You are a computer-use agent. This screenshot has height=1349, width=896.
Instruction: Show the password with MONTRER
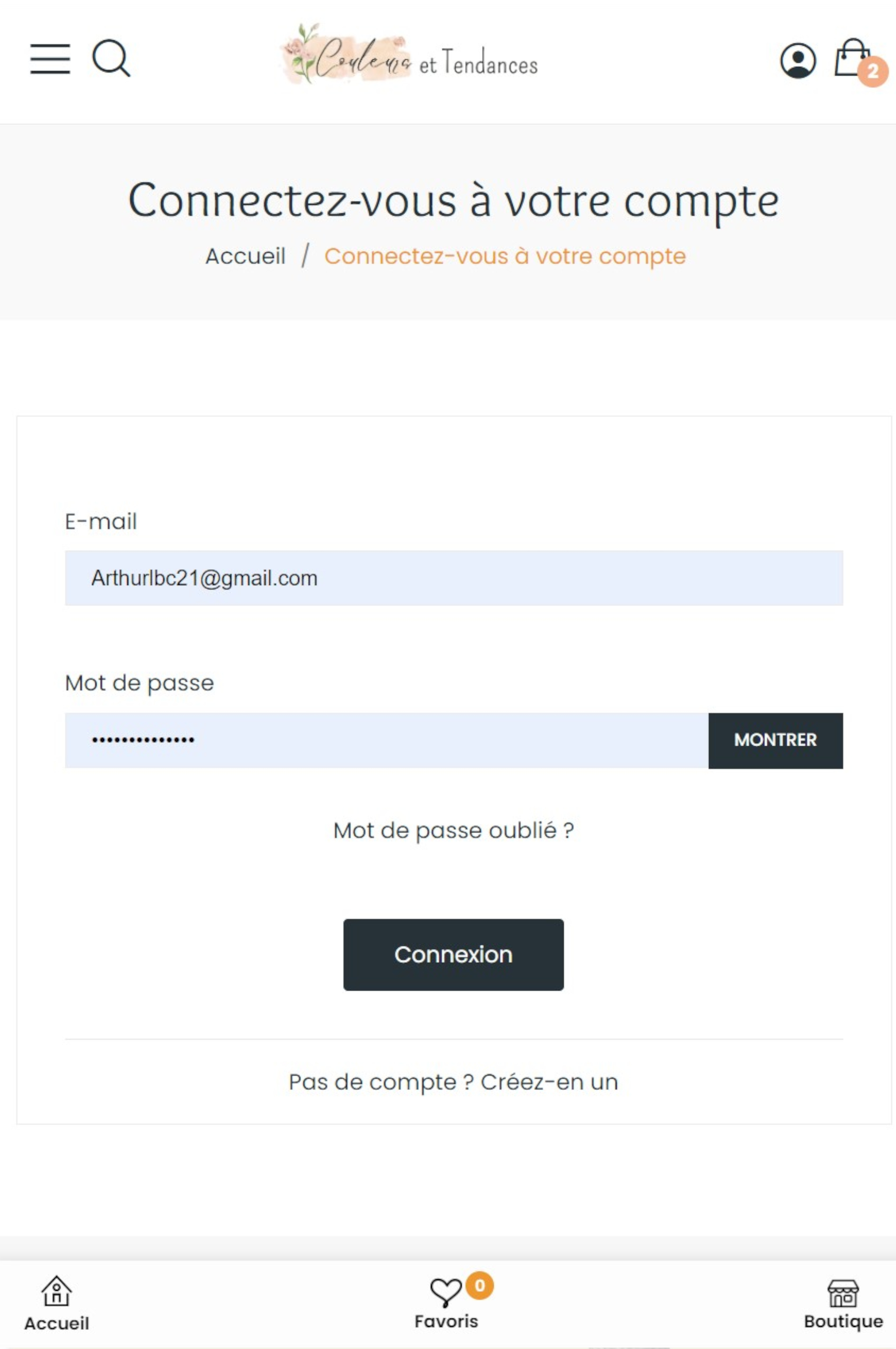coord(775,741)
